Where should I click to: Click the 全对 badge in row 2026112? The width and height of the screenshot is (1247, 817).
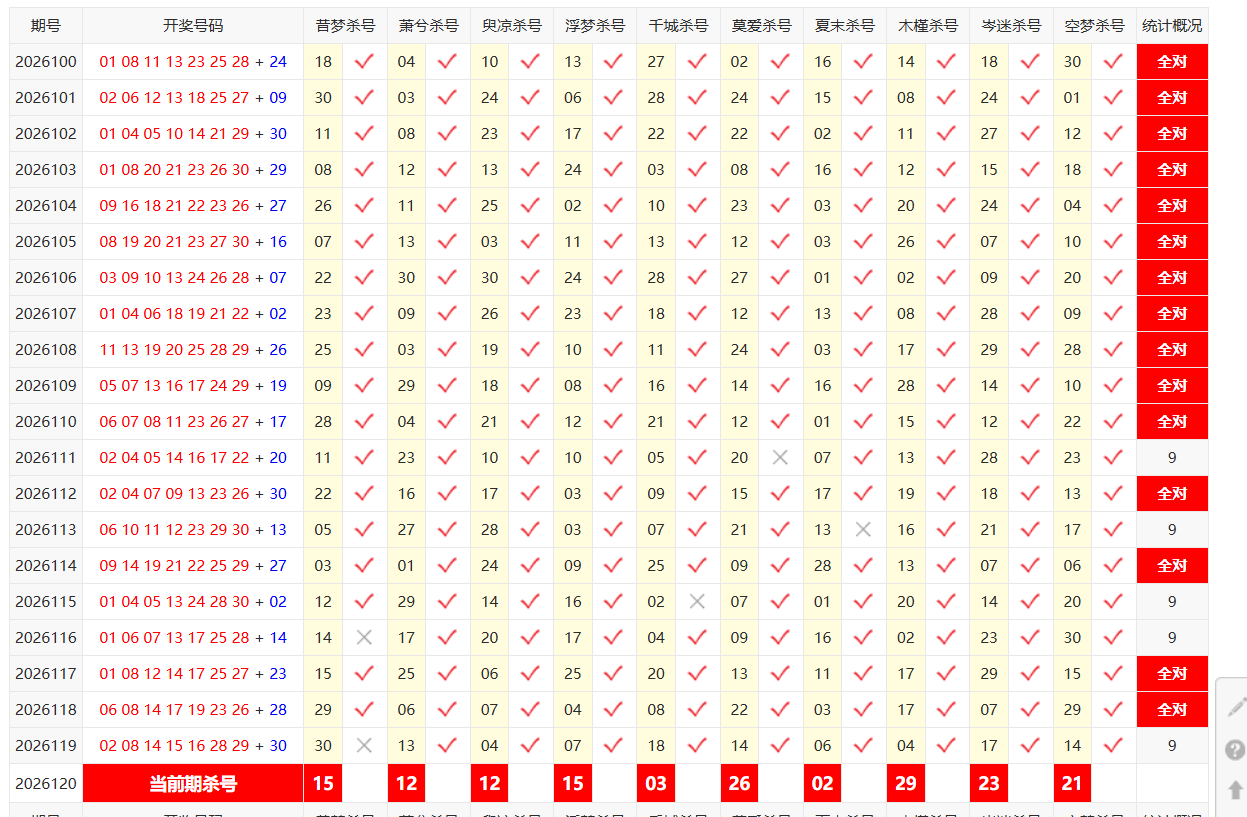pyautogui.click(x=1172, y=494)
